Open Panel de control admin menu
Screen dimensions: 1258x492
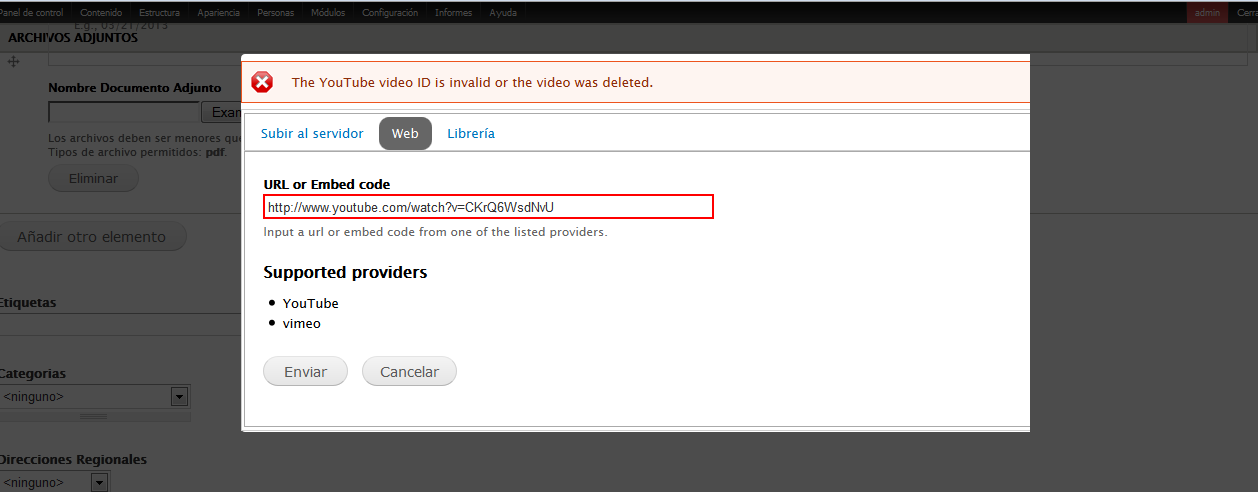pos(32,13)
